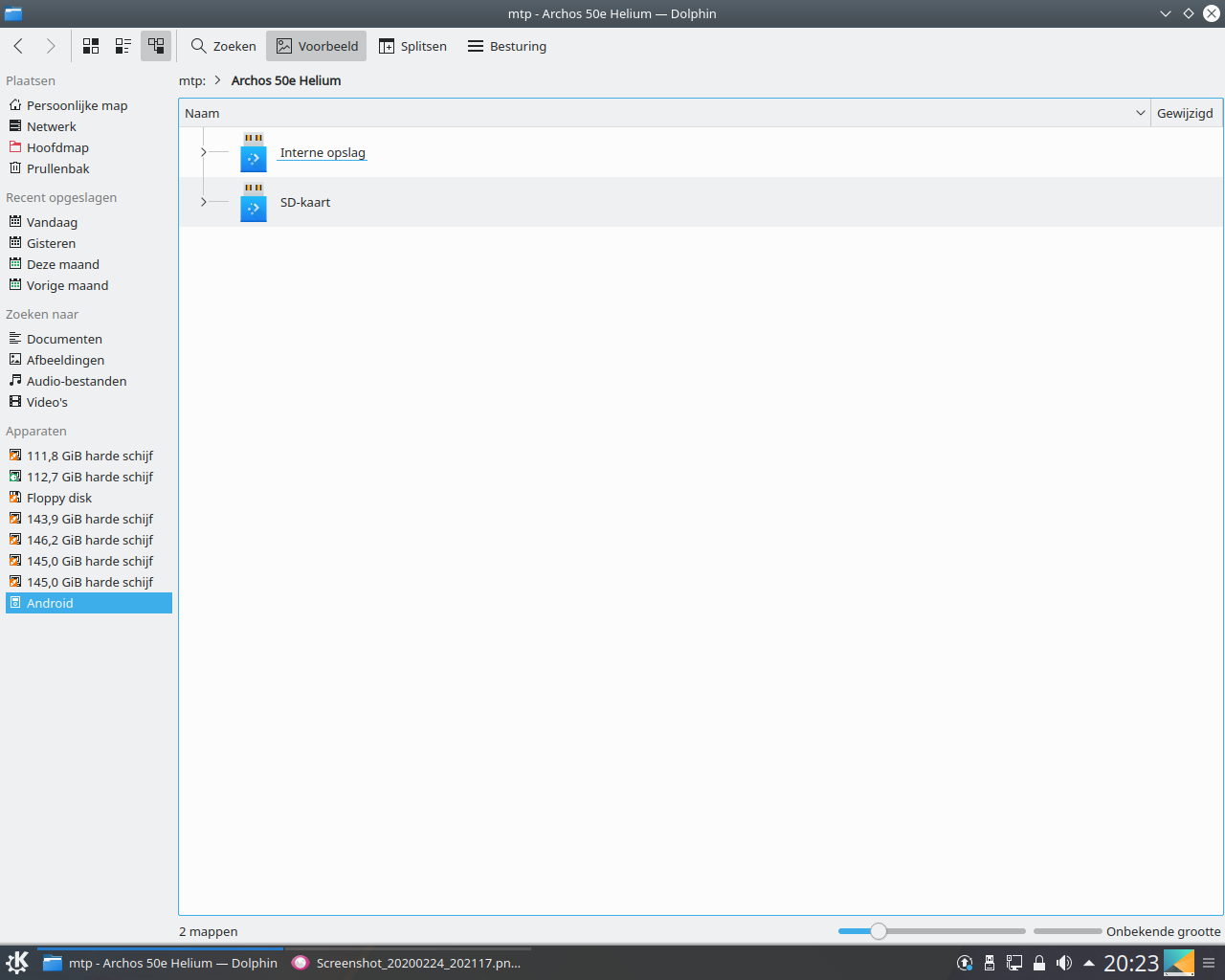1225x980 pixels.
Task: Expand the SD-kaart folder
Action: [203, 202]
